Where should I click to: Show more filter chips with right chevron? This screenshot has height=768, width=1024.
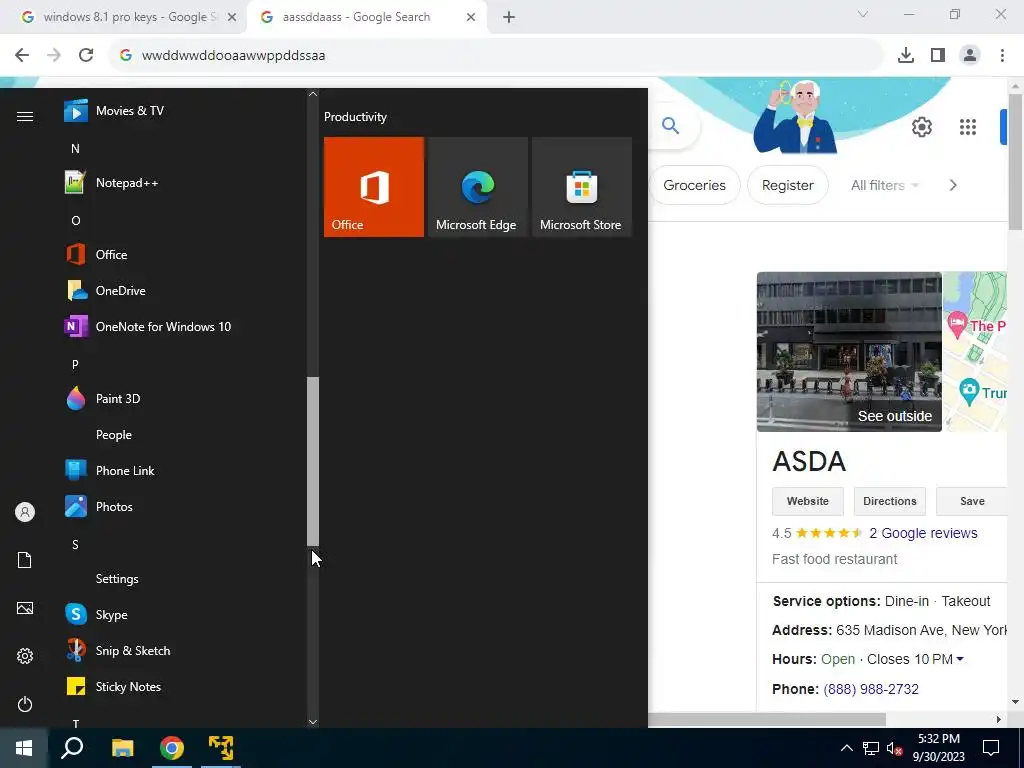click(953, 185)
